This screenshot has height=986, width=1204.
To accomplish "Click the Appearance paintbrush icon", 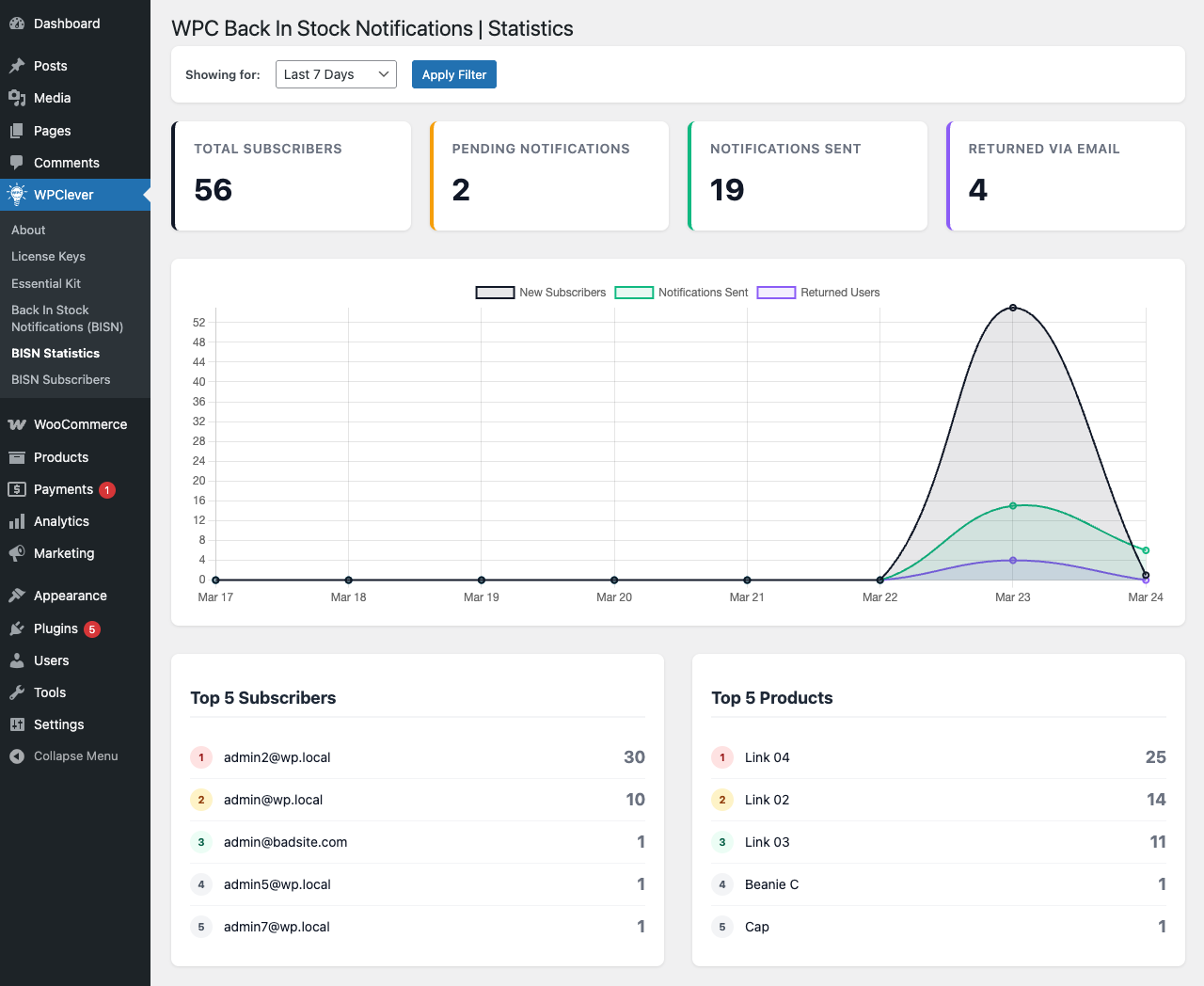I will point(17,596).
